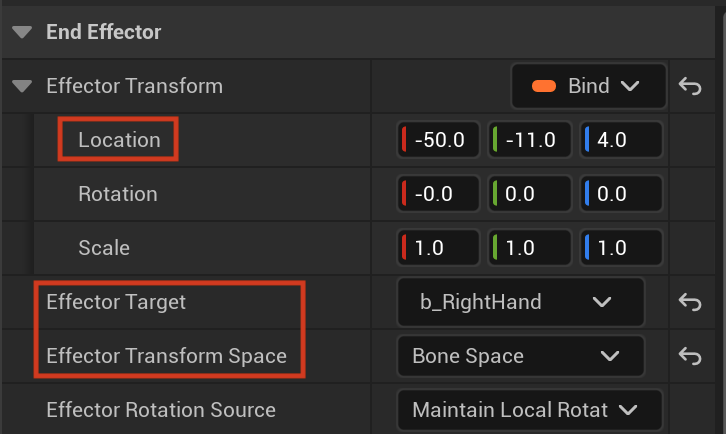Image resolution: width=726 pixels, height=434 pixels.
Task: Edit Scale Z field
Action: pyautogui.click(x=621, y=248)
